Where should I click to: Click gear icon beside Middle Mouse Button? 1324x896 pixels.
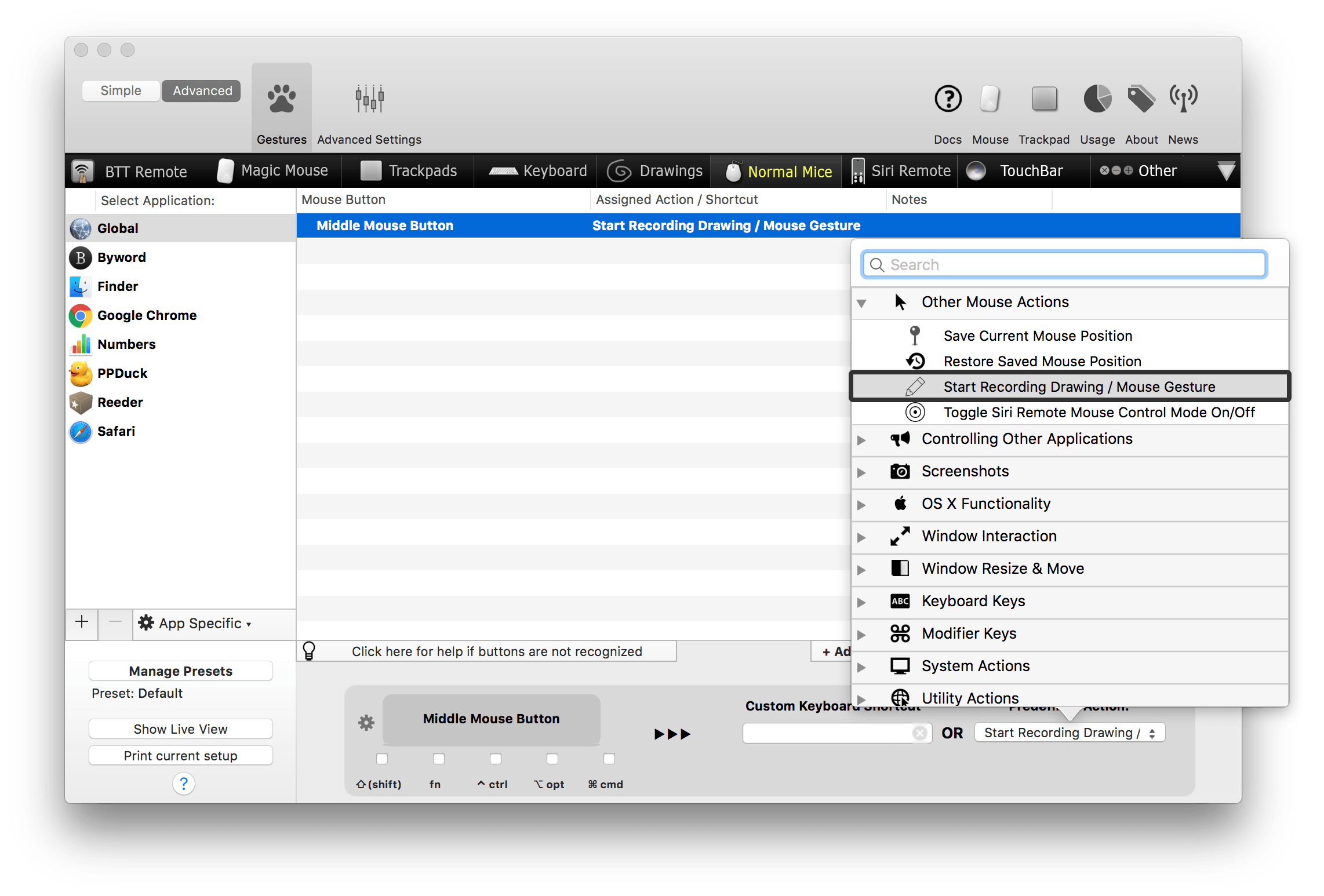(x=366, y=722)
